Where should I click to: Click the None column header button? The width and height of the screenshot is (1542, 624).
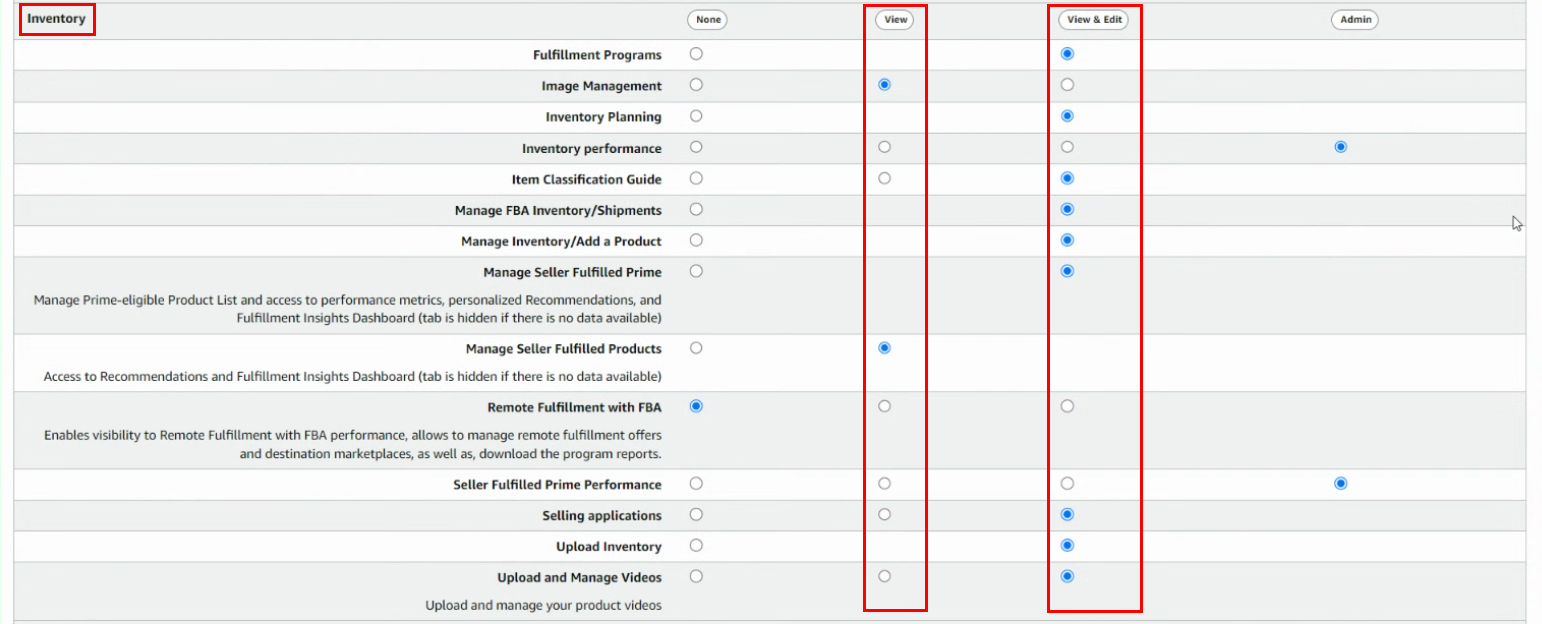point(707,20)
